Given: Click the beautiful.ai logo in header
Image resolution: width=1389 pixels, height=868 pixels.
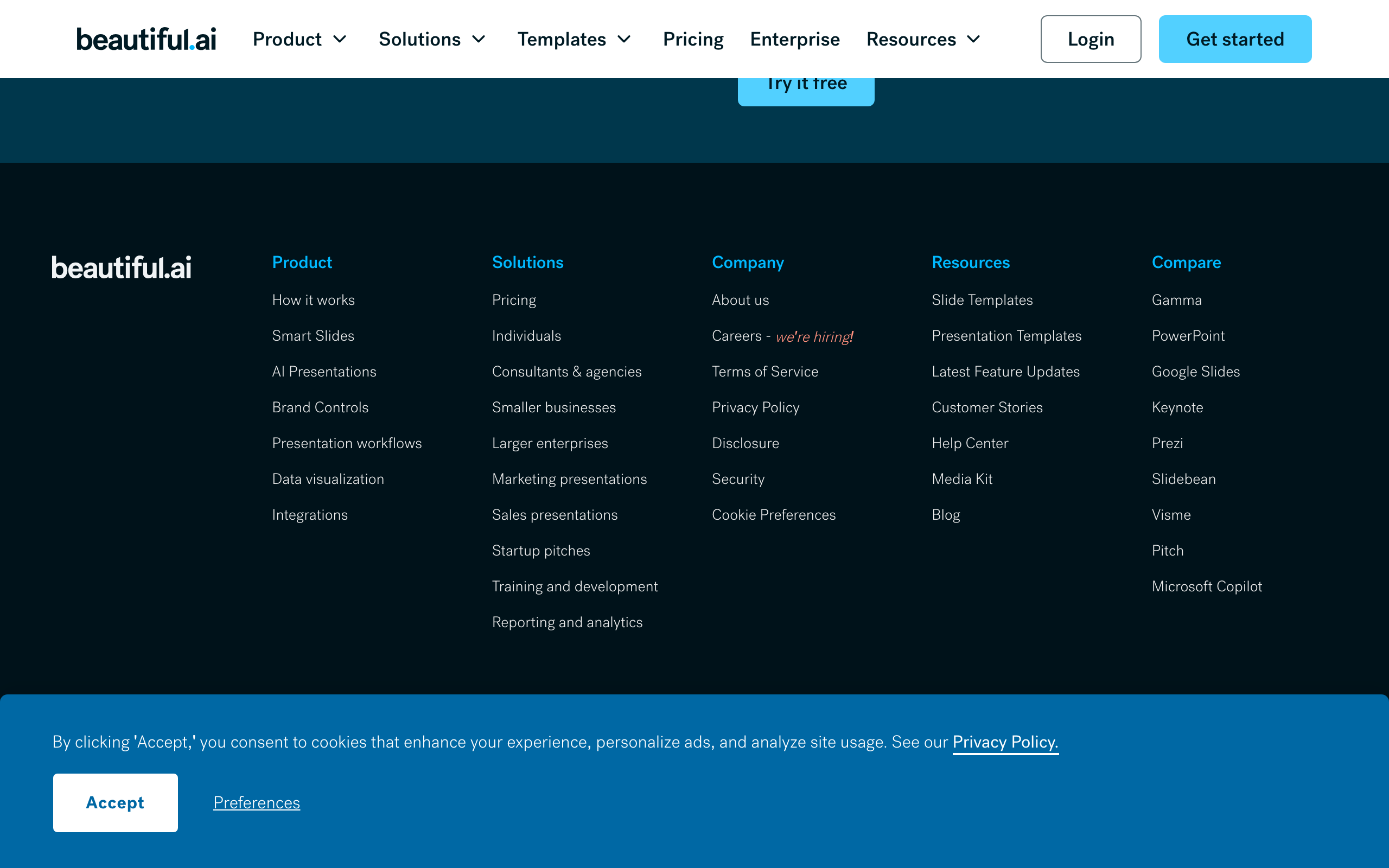Looking at the screenshot, I should click(146, 39).
